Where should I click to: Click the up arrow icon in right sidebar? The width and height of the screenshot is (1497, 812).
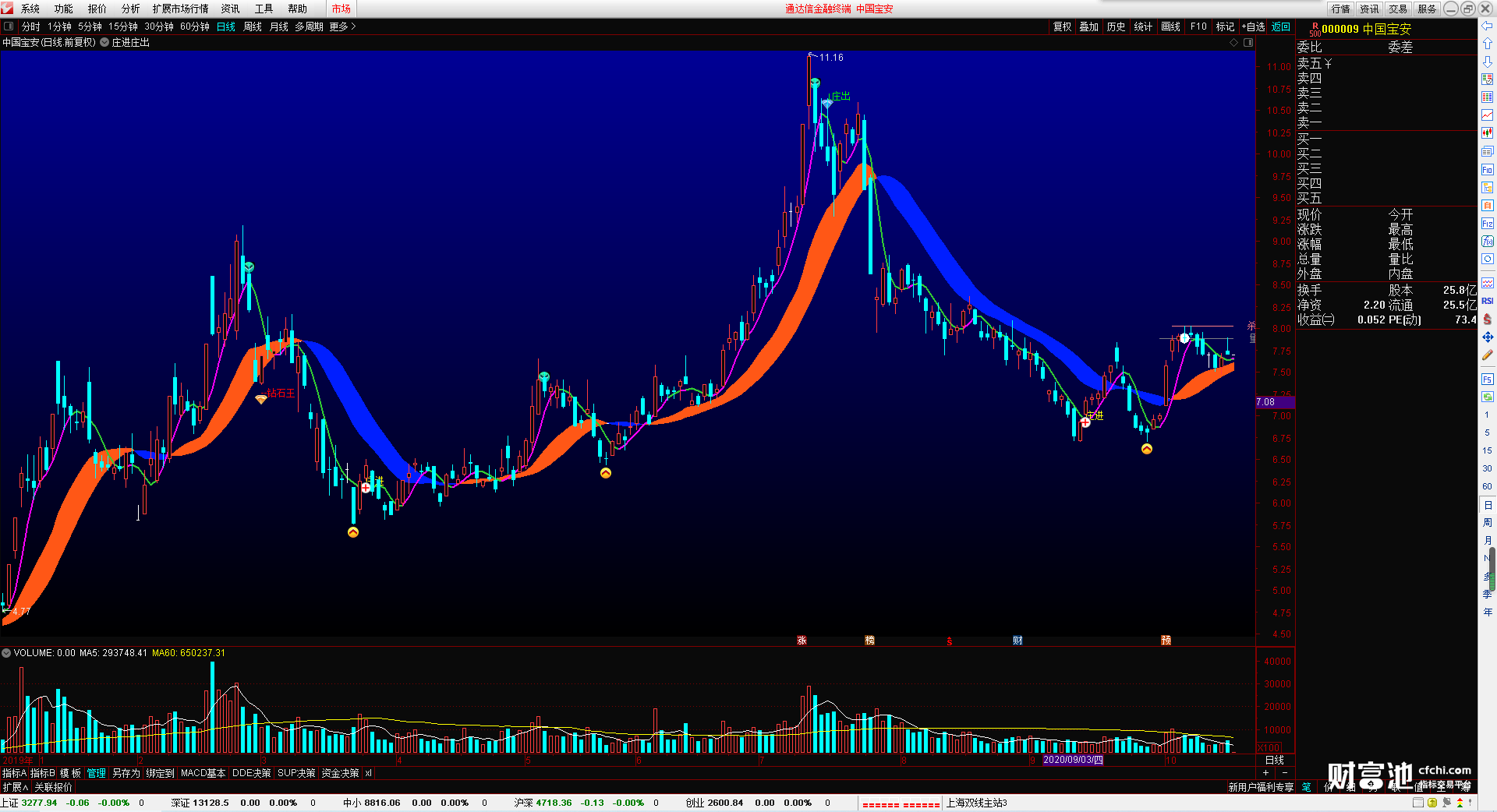click(x=1487, y=44)
